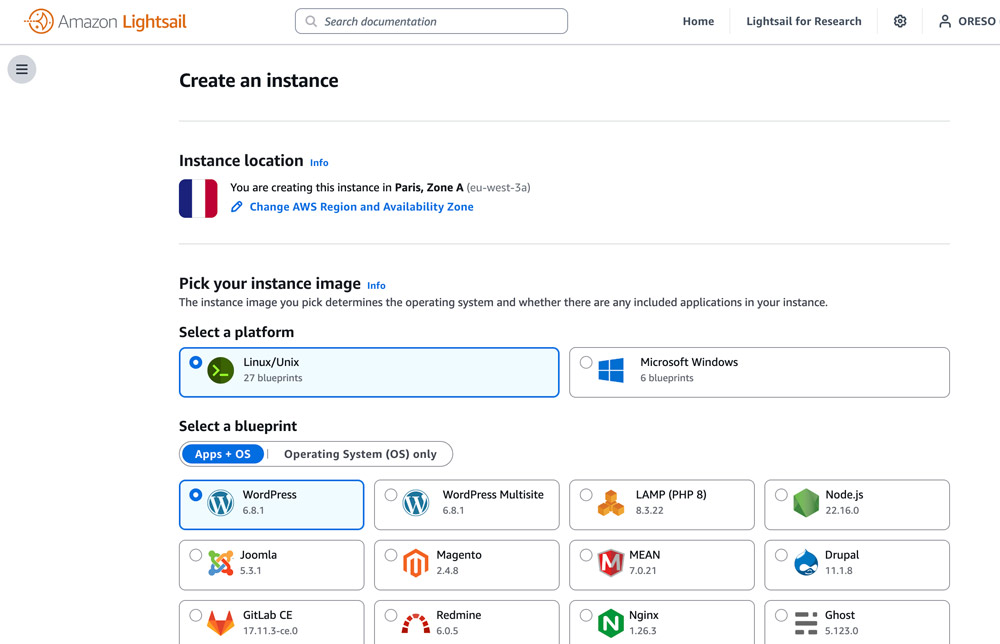Select the Drupal blueprint radio button
1000x644 pixels.
(781, 555)
